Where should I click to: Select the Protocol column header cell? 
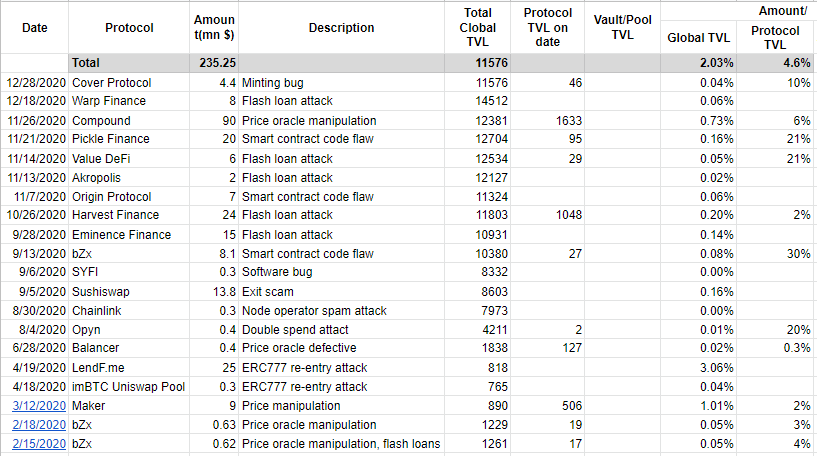[x=129, y=28]
